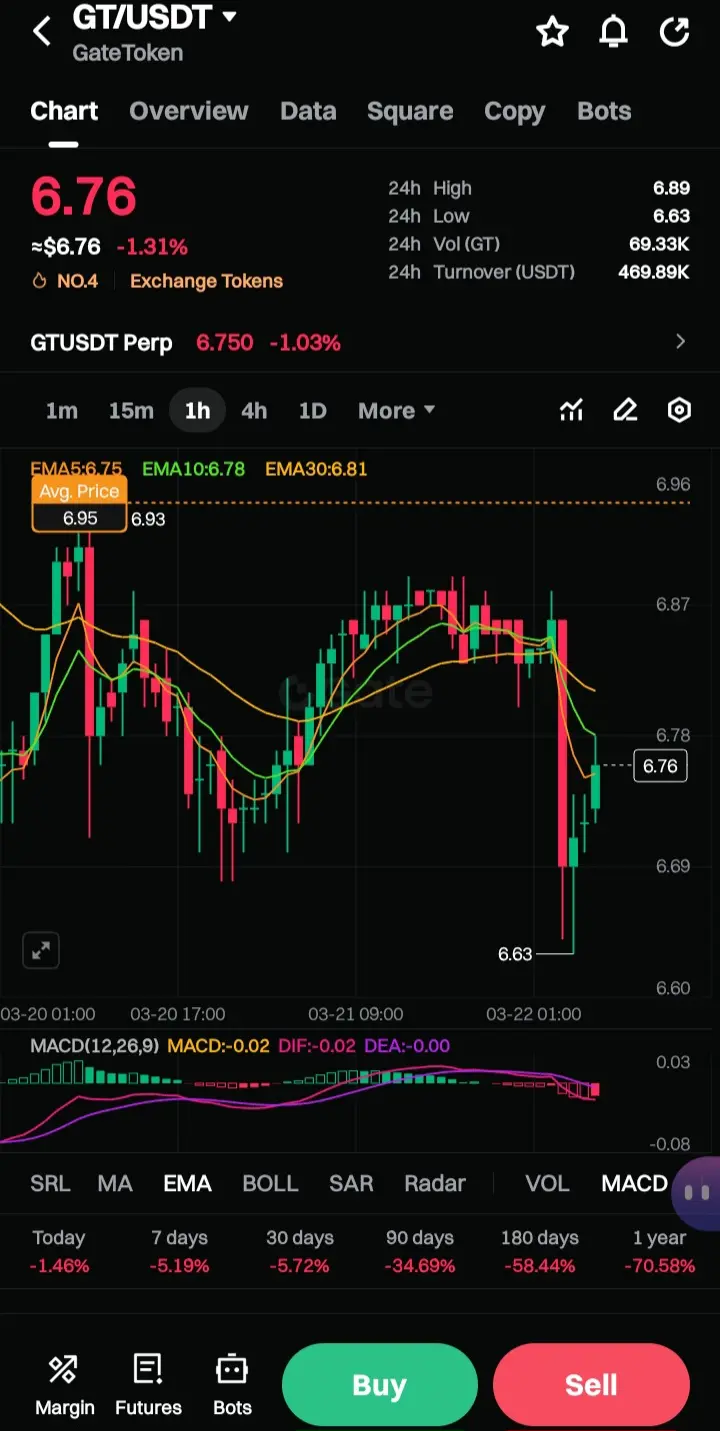The image size is (720, 1431).
Task: Tap the current price 6.76 tag on chart
Action: coord(660,766)
